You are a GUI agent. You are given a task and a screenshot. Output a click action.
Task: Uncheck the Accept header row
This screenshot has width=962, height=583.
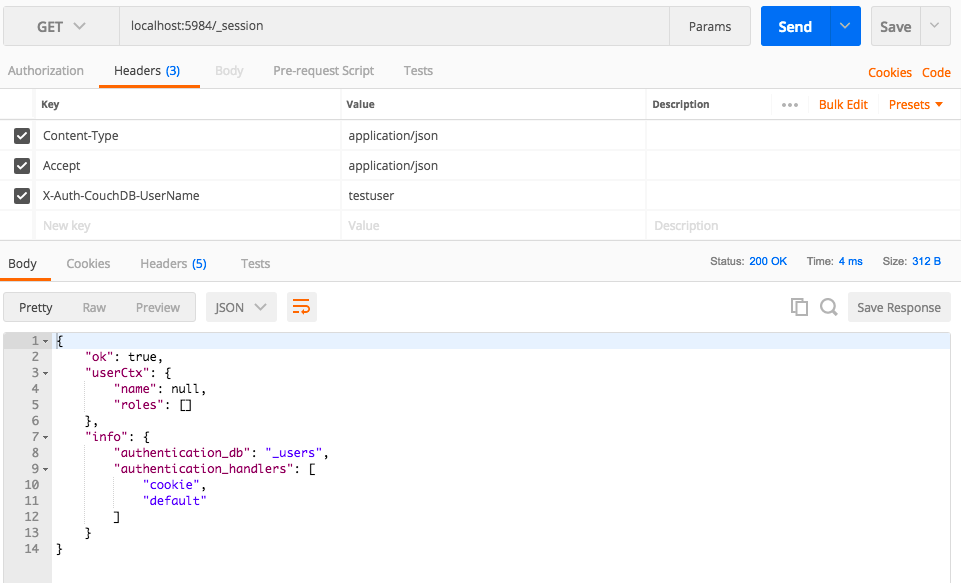[x=21, y=165]
